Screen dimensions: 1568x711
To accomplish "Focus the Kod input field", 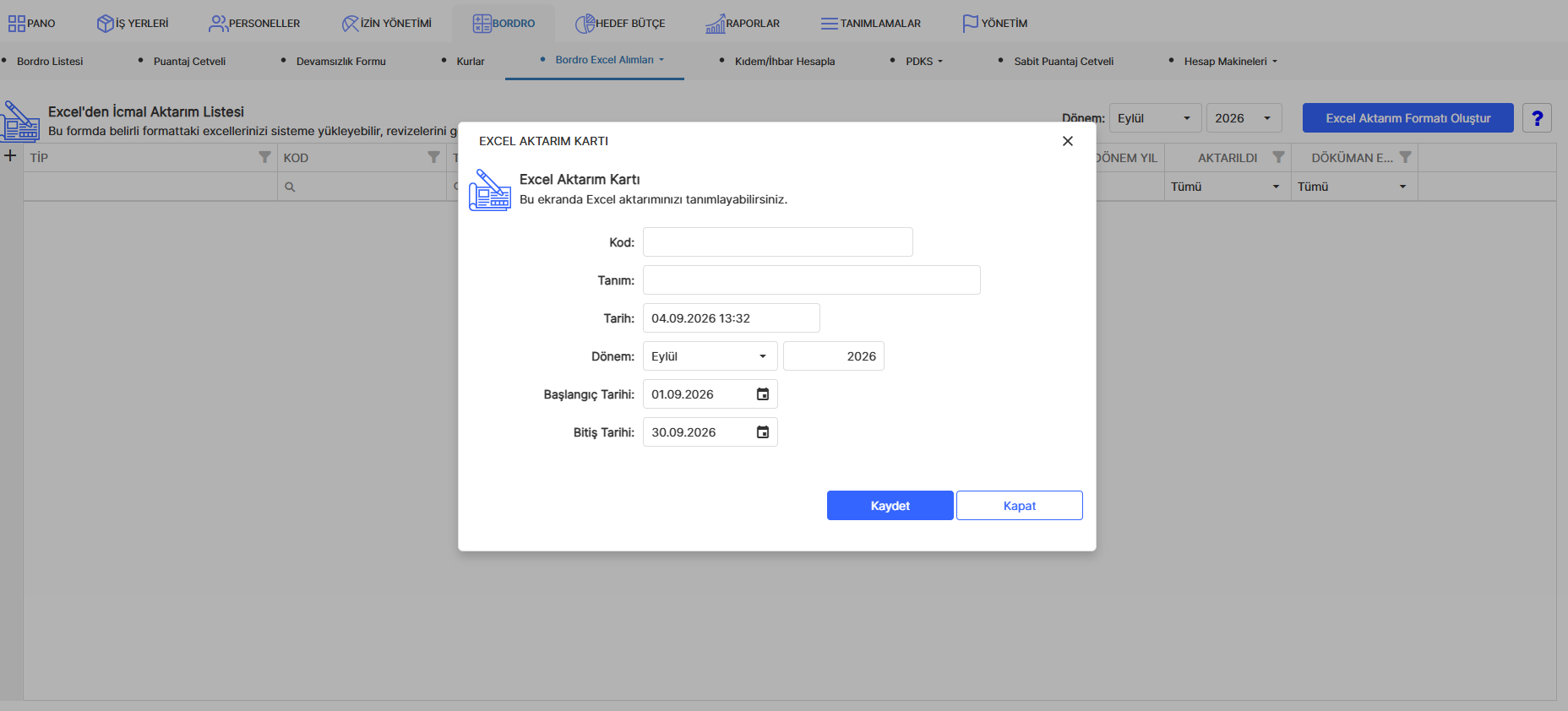I will 778,242.
